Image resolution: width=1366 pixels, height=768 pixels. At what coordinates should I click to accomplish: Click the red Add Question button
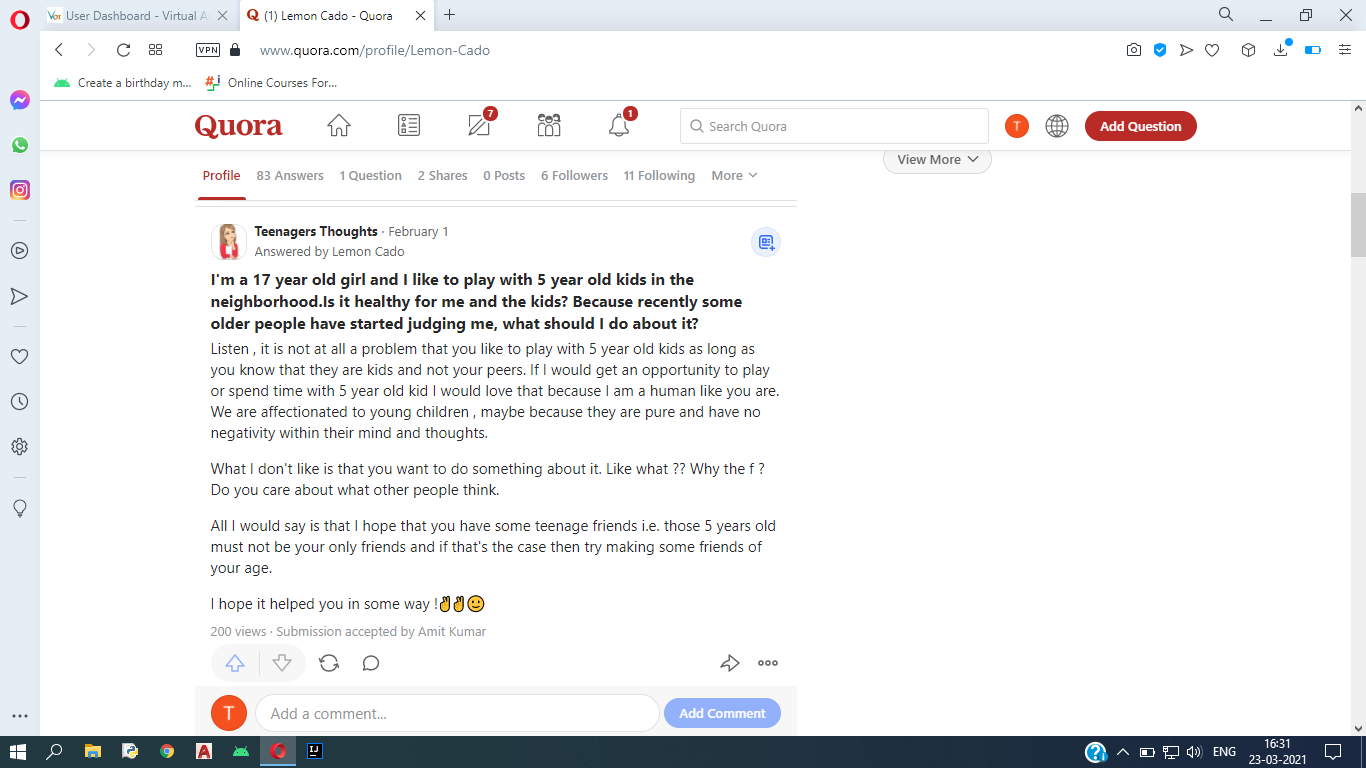(1141, 126)
